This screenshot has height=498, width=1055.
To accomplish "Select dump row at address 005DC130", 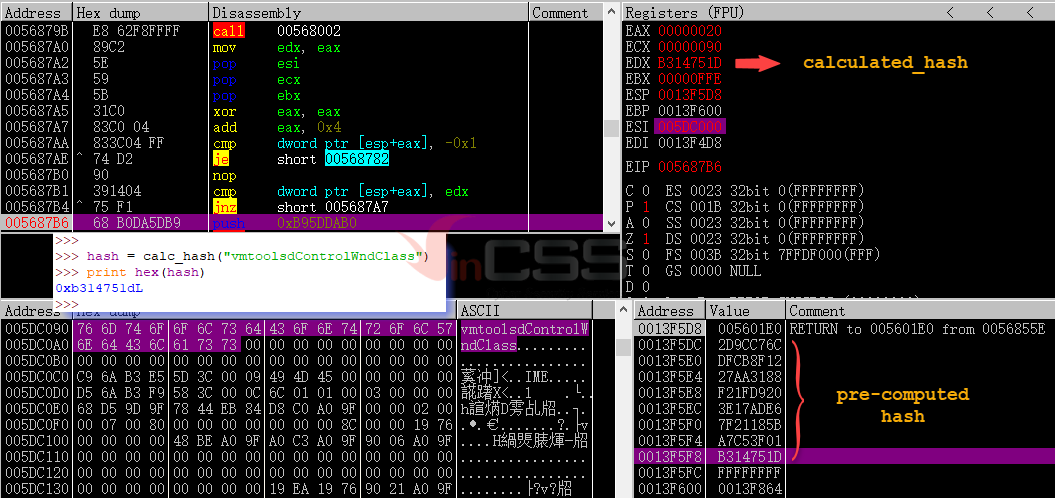I will pyautogui.click(x=297, y=488).
